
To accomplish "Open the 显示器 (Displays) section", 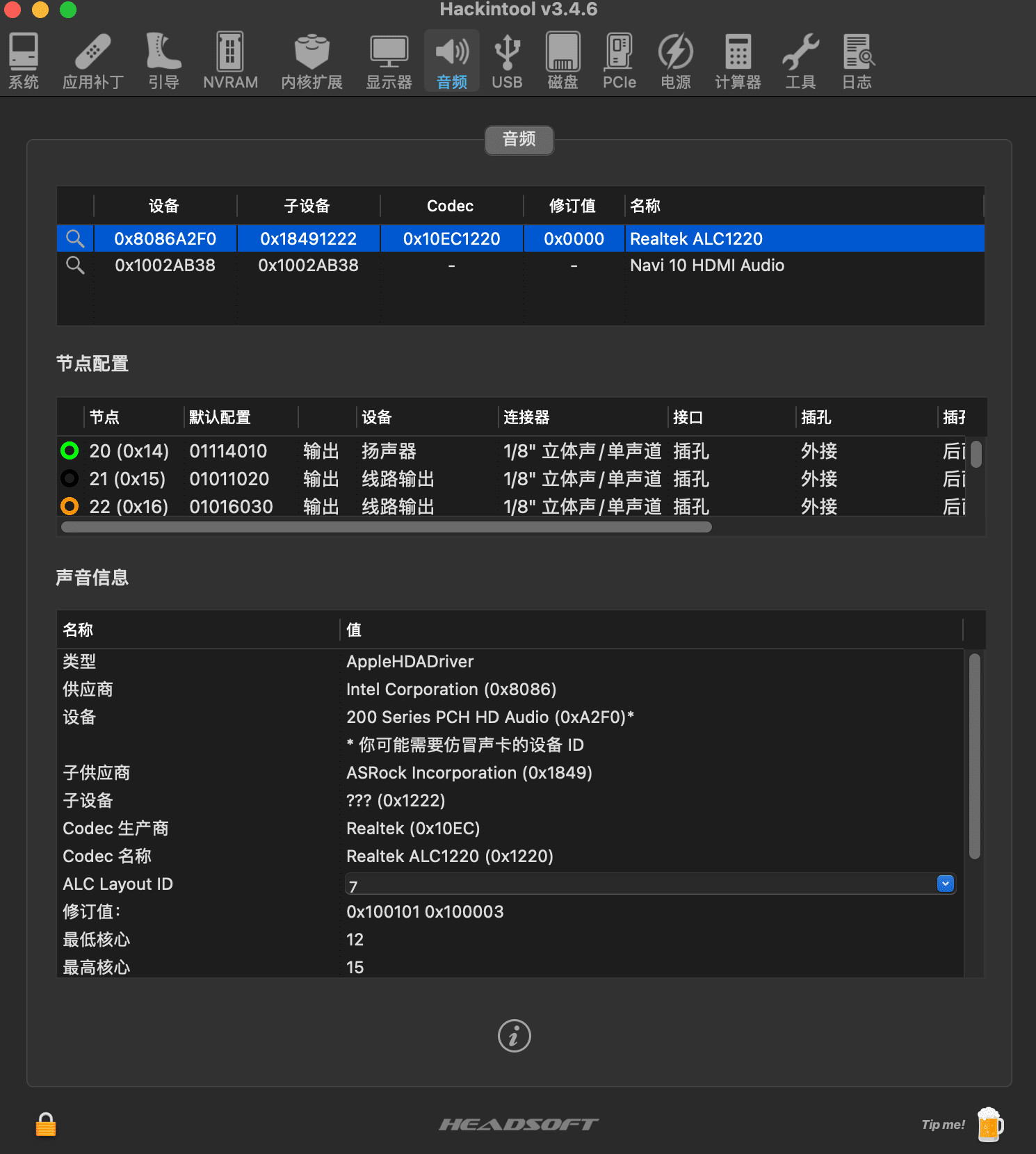I will click(x=389, y=61).
